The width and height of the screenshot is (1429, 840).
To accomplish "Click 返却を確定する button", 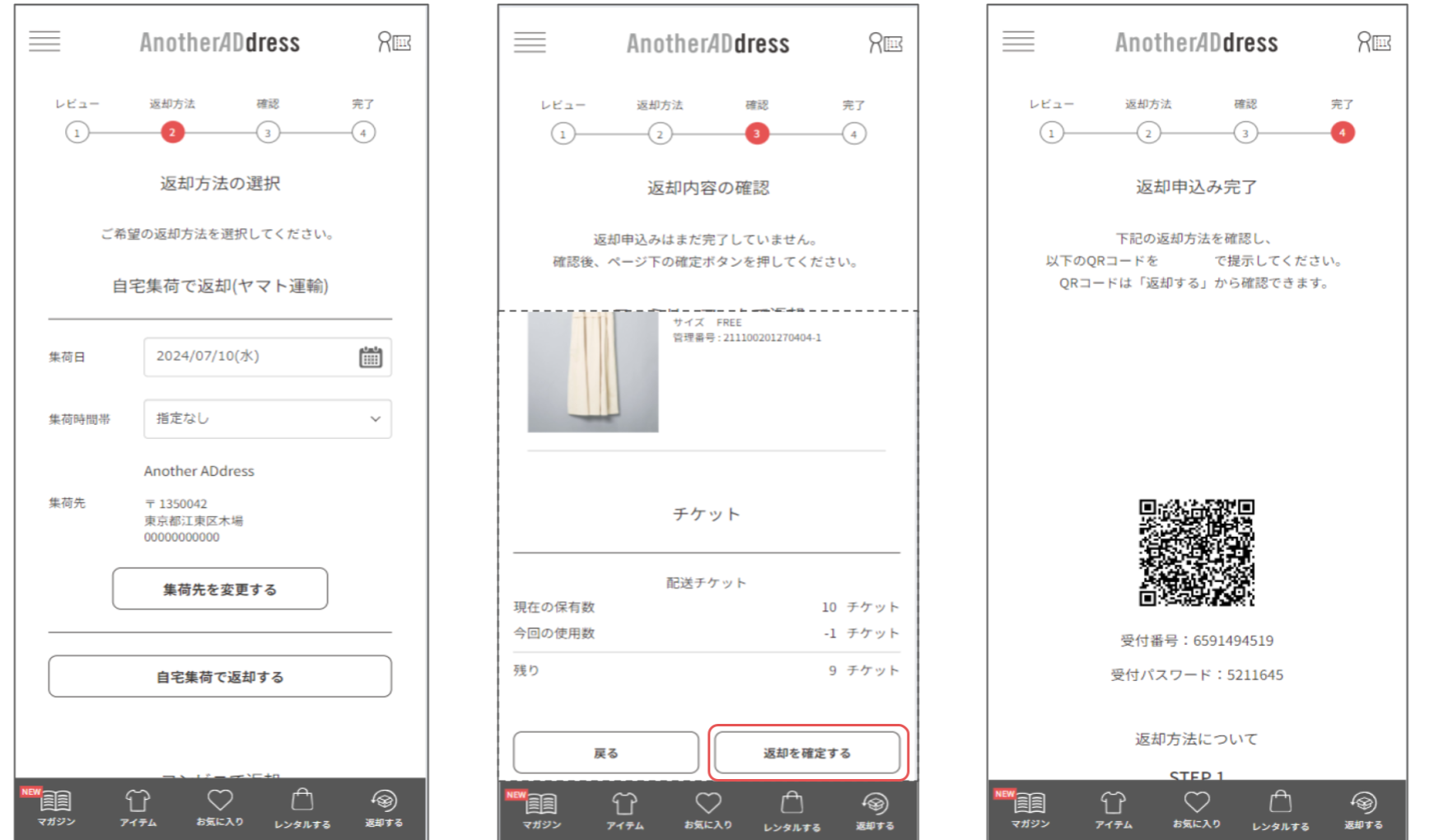I will point(807,753).
